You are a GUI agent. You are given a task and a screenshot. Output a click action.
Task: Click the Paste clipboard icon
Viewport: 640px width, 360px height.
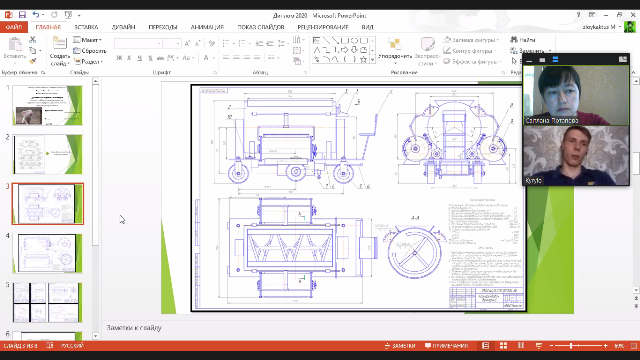click(15, 44)
